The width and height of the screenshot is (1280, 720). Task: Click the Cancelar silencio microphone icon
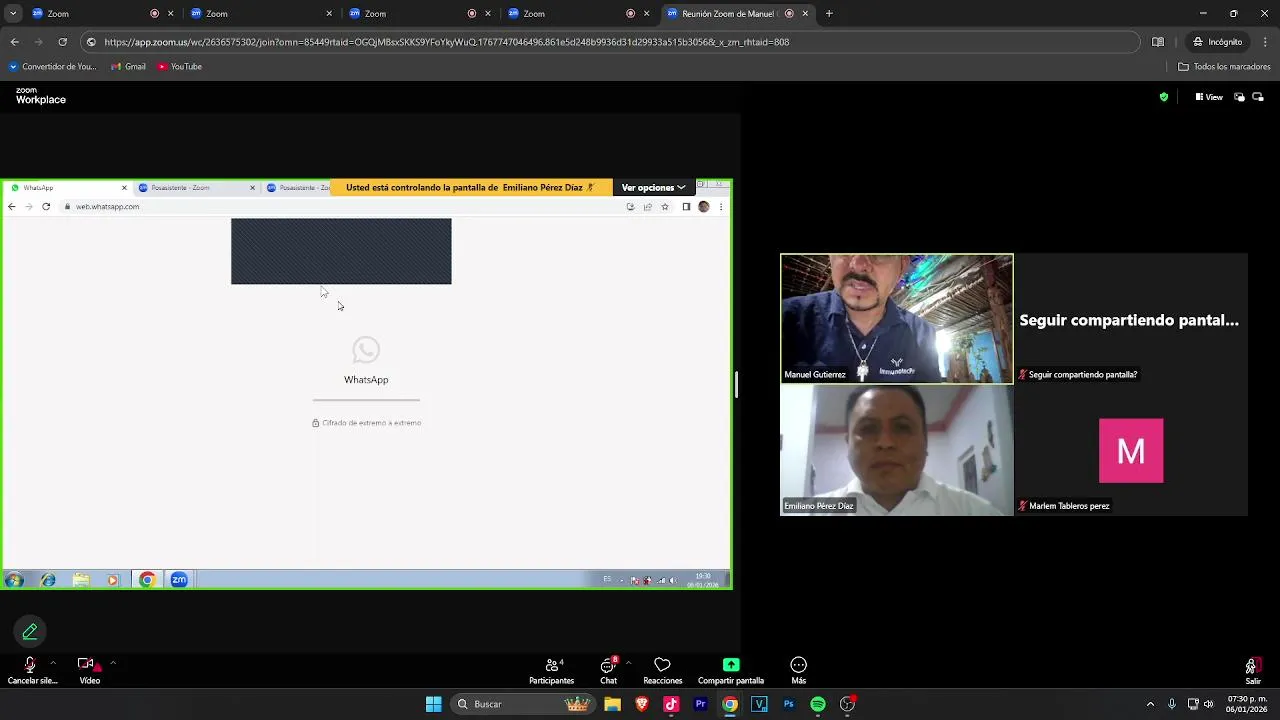point(30,665)
